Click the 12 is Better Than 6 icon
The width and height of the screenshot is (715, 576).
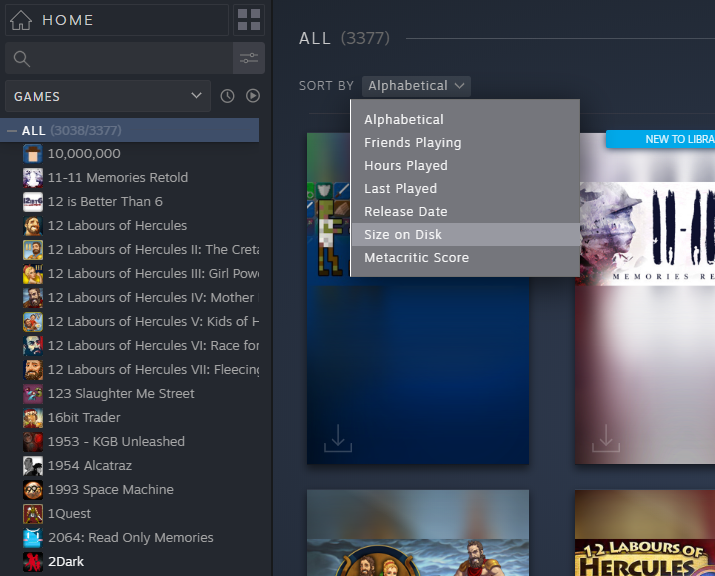(33, 202)
